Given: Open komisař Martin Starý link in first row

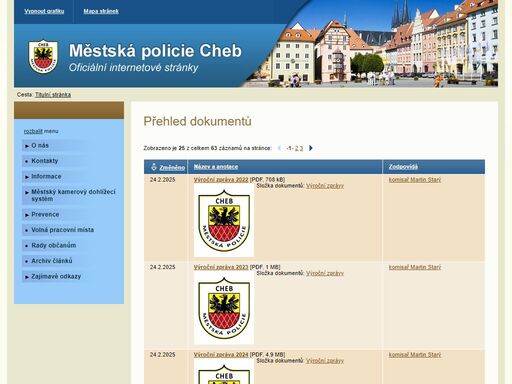Looking at the screenshot, I should coord(415,180).
